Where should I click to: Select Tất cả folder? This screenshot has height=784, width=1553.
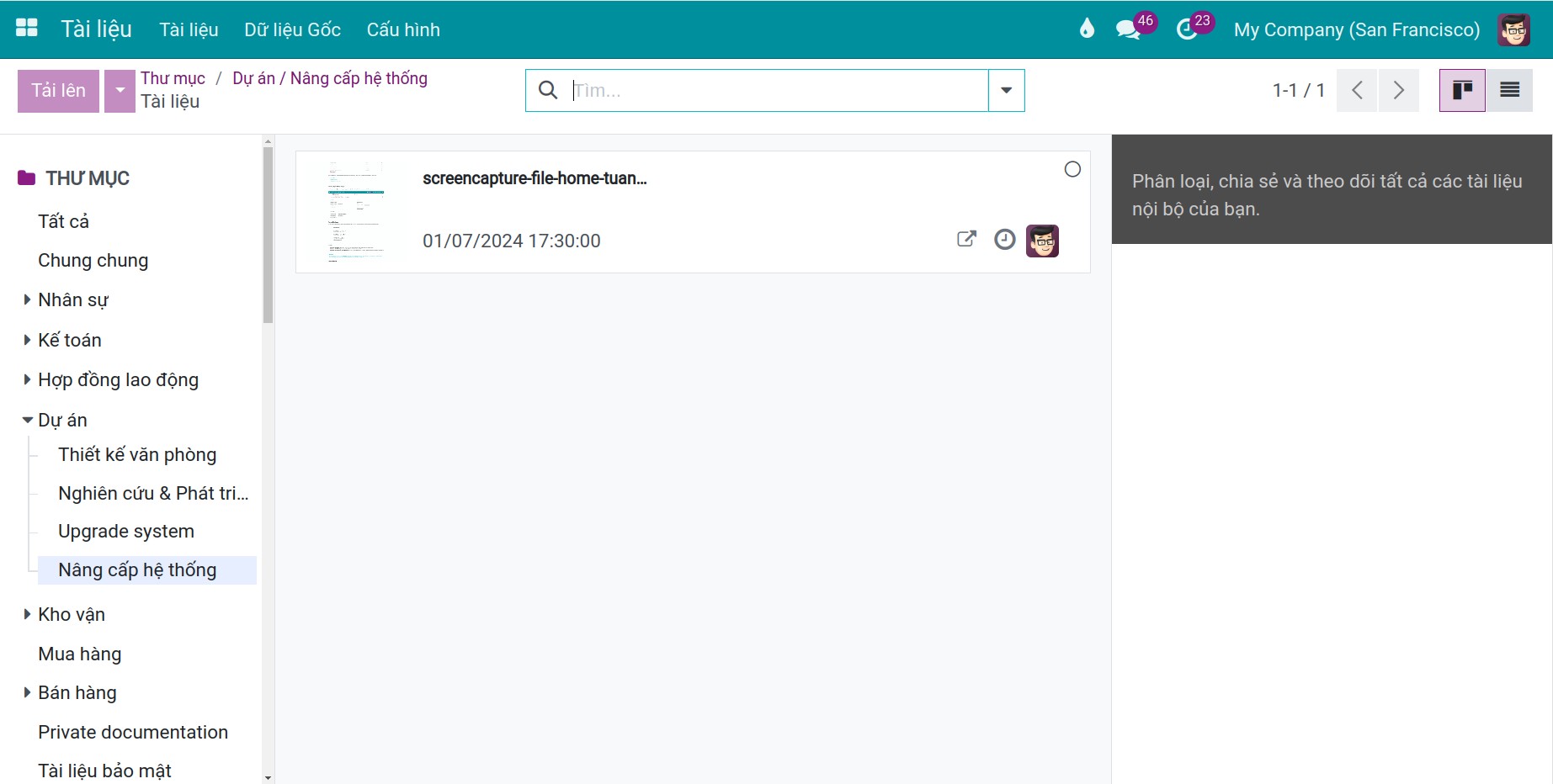pyautogui.click(x=63, y=221)
